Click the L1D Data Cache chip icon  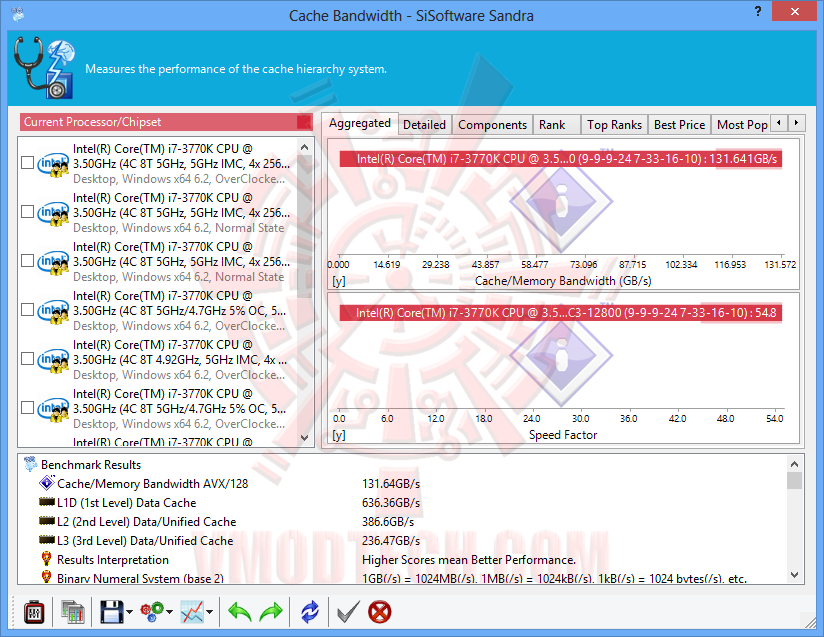[x=47, y=502]
